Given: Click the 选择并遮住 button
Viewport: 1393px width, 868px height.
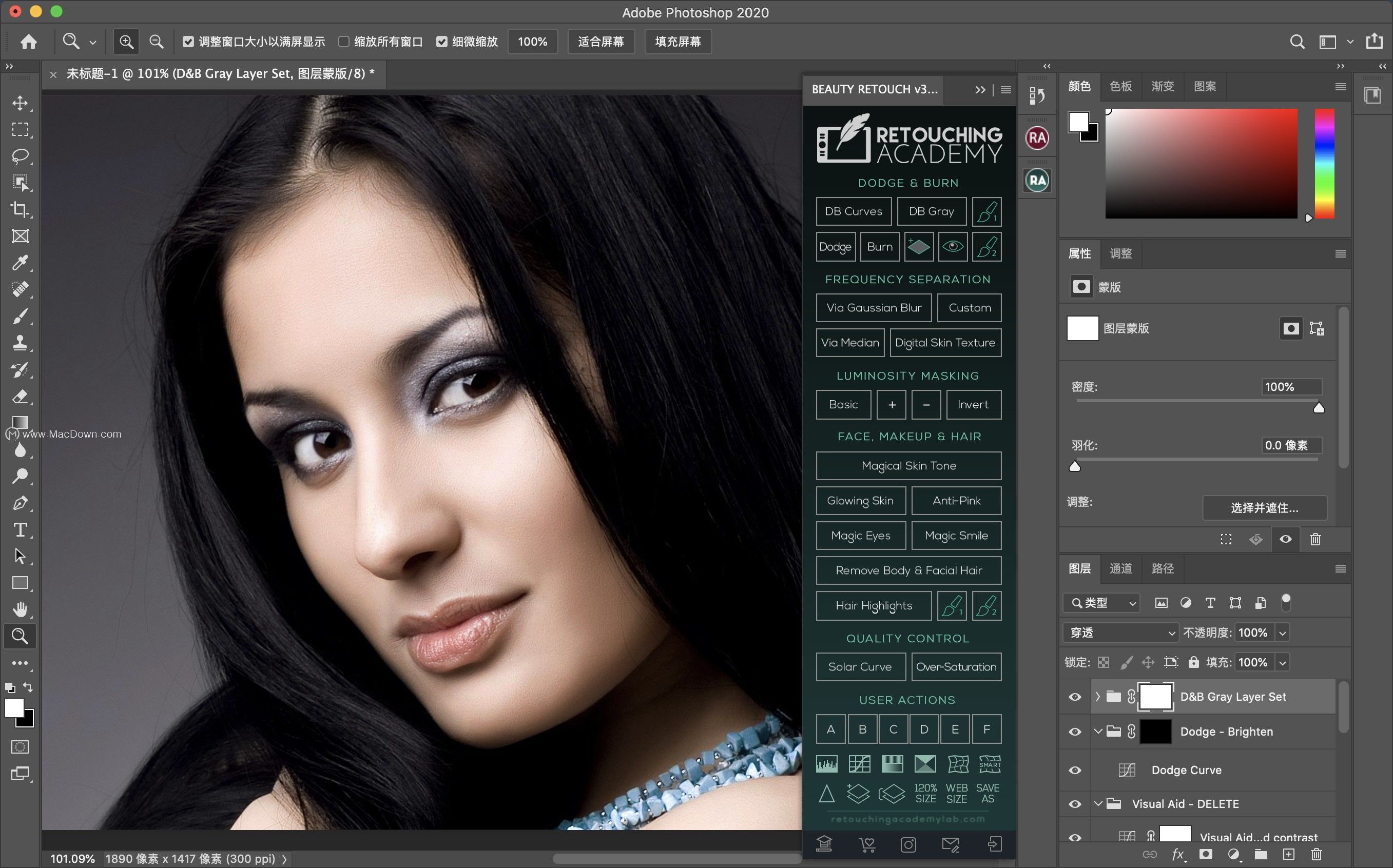Looking at the screenshot, I should coord(1264,507).
